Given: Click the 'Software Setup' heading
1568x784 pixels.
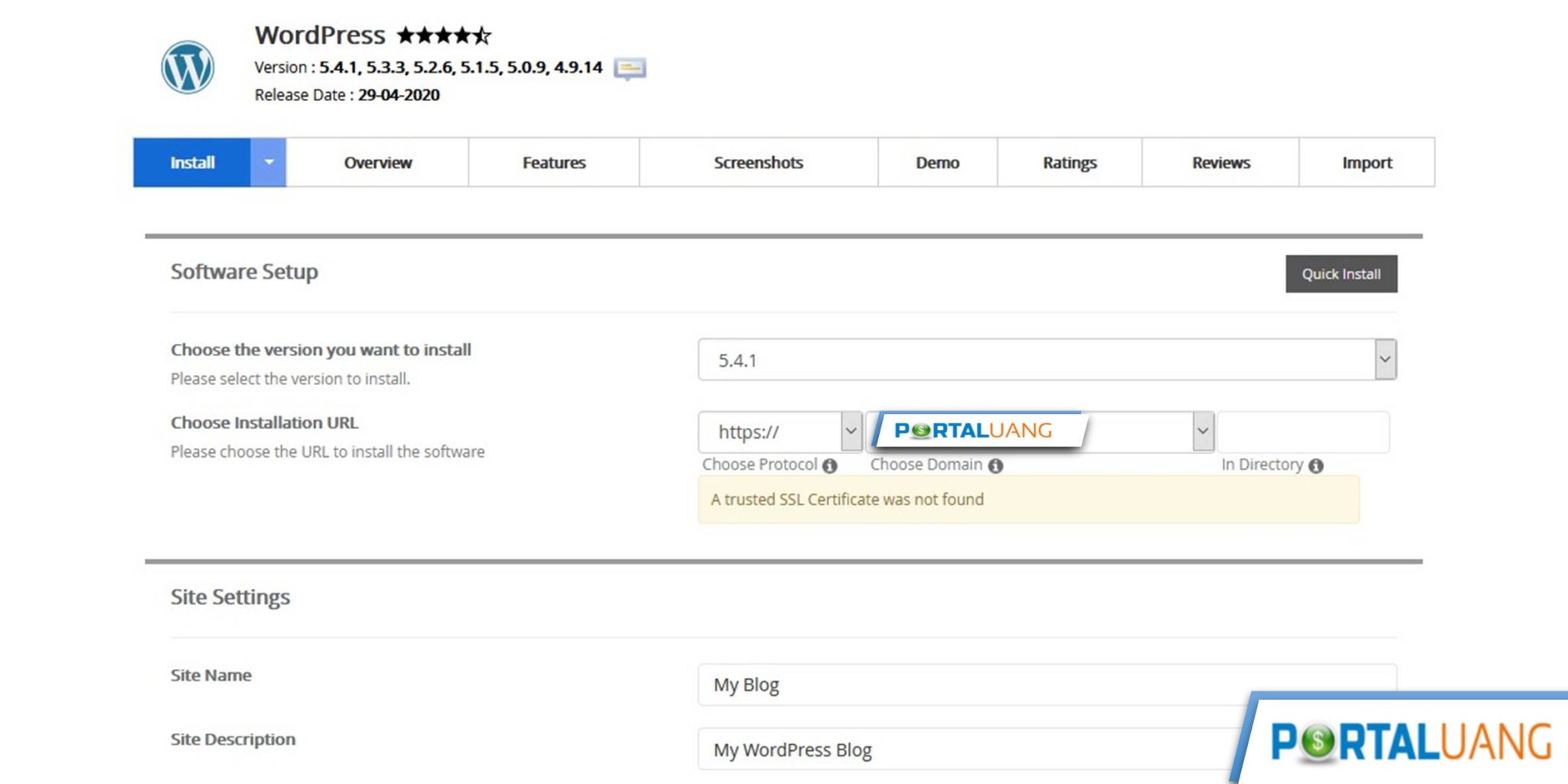Looking at the screenshot, I should (244, 272).
